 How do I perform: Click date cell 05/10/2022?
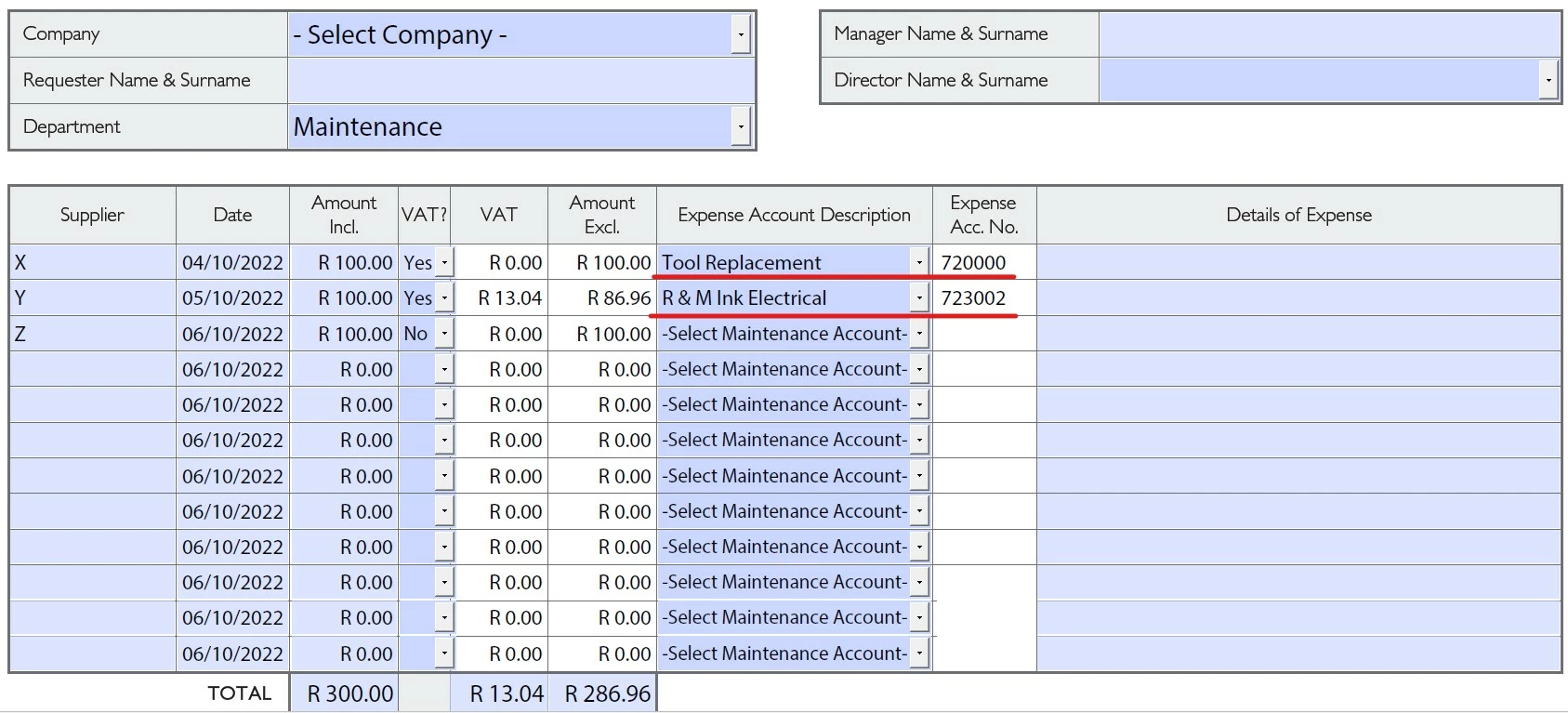[x=232, y=298]
